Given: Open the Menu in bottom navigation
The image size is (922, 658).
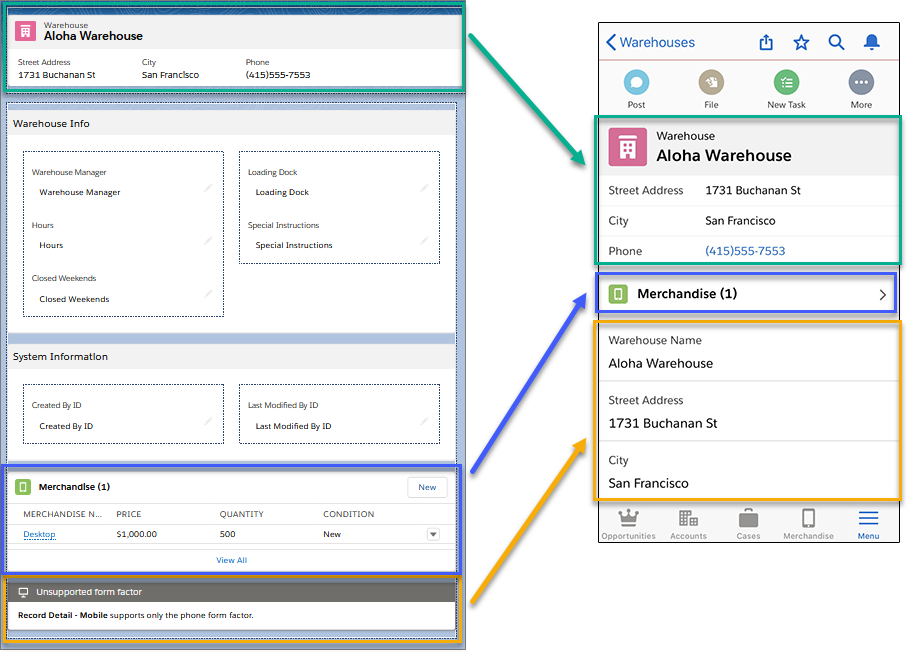Looking at the screenshot, I should pyautogui.click(x=868, y=523).
